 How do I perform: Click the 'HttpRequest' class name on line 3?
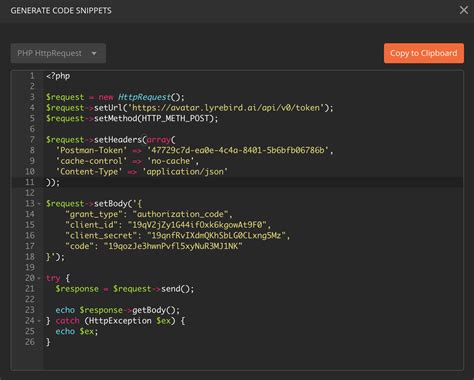[x=144, y=97]
